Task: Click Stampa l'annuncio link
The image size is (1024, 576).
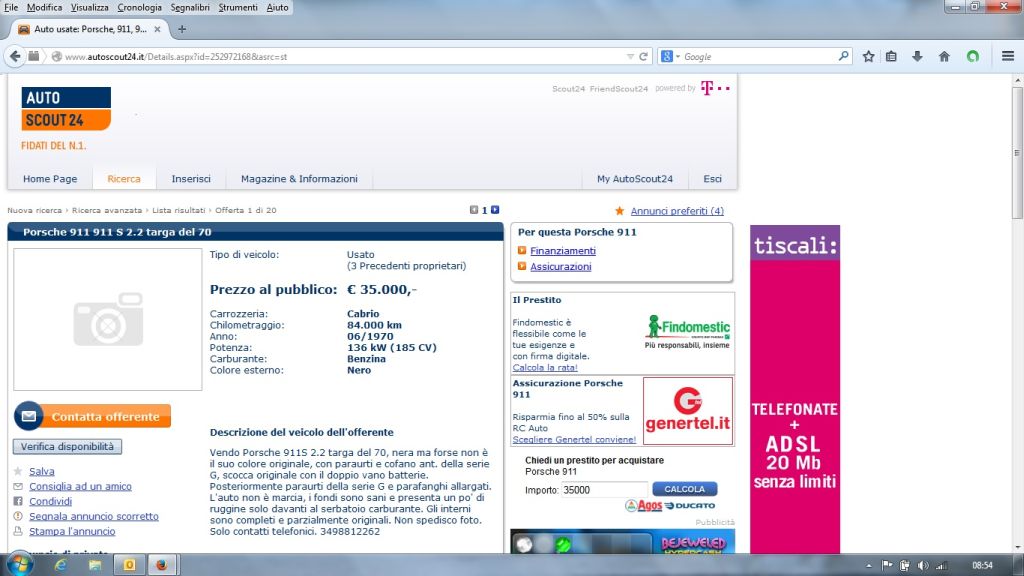Action: point(72,532)
